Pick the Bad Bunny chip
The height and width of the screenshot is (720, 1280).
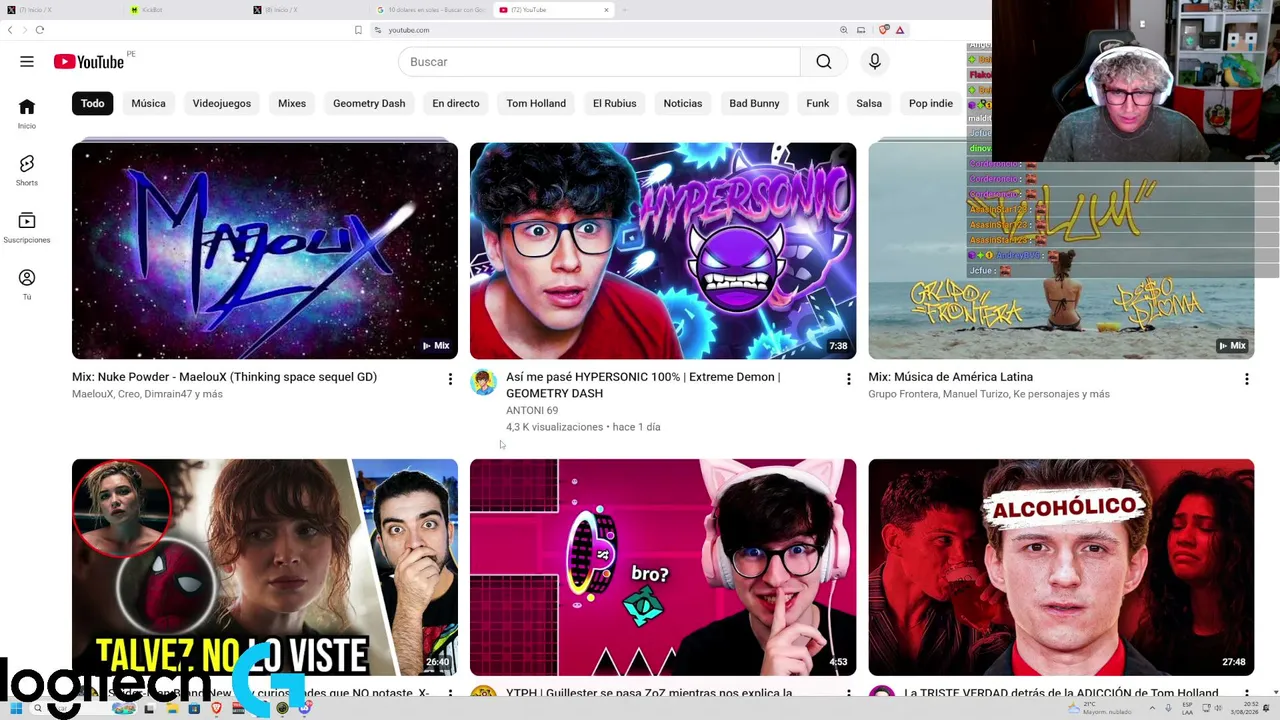pos(754,103)
